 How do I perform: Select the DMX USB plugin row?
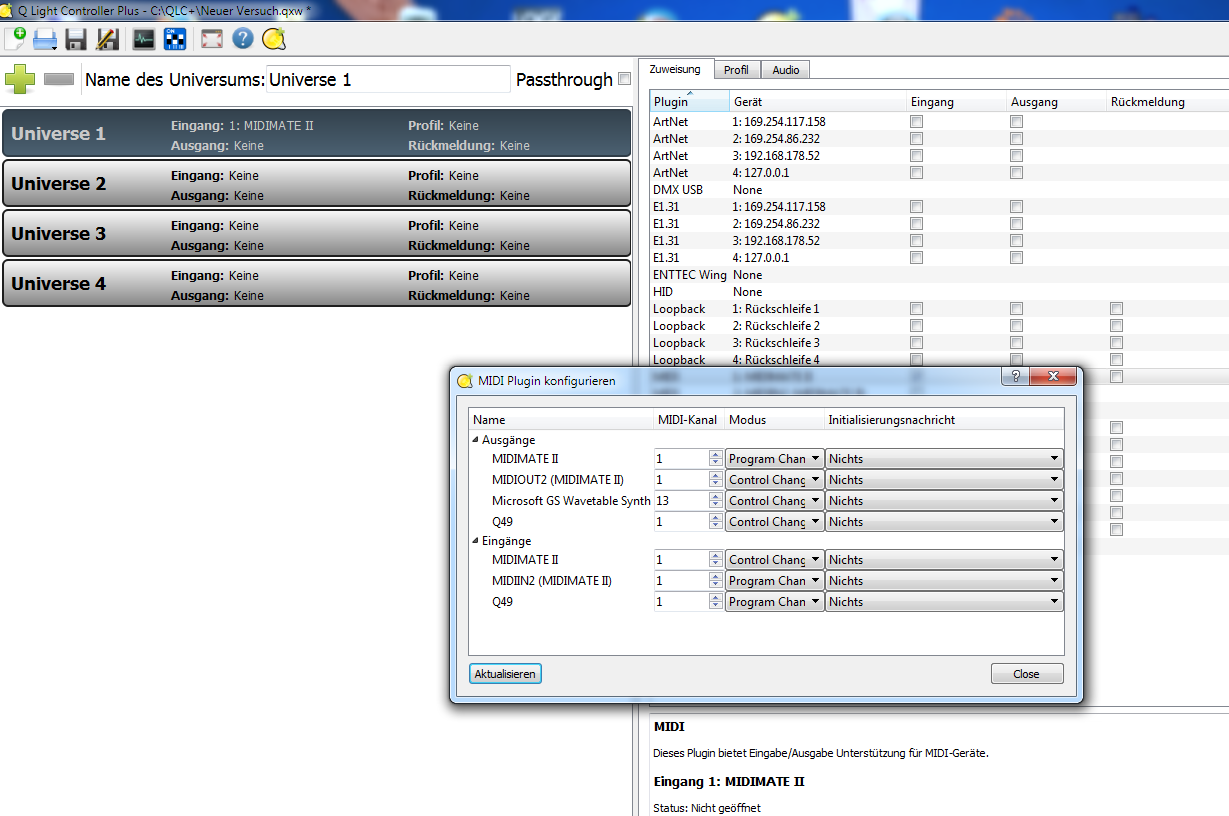939,190
